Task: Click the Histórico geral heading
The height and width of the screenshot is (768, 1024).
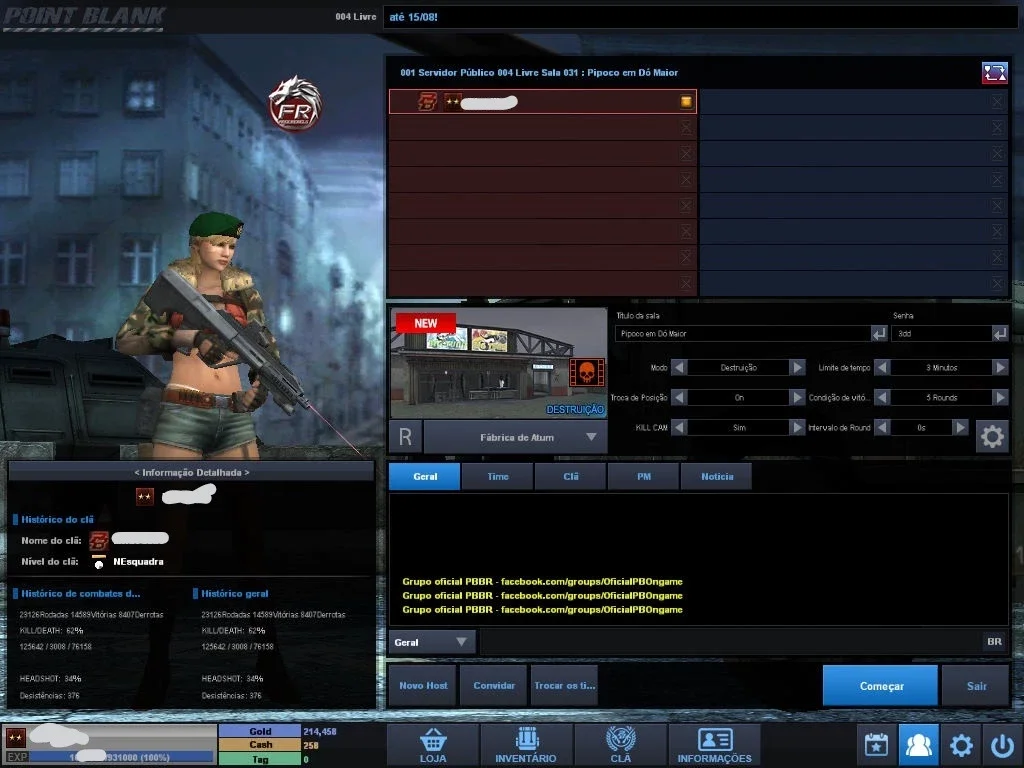Action: [x=234, y=594]
